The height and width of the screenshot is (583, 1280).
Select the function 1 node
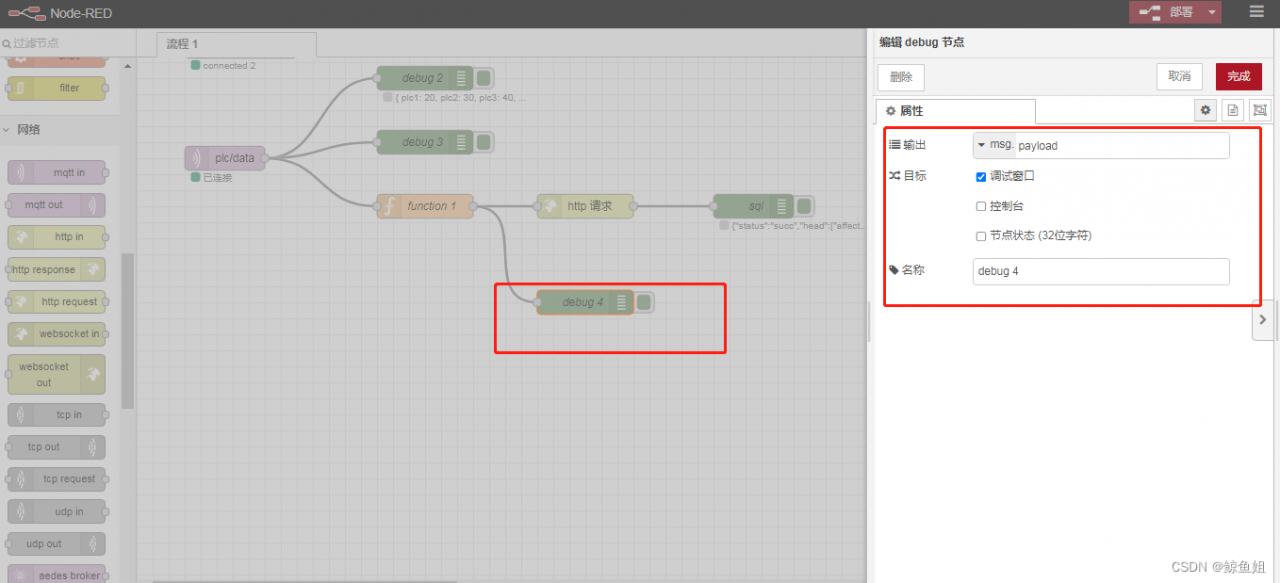425,206
